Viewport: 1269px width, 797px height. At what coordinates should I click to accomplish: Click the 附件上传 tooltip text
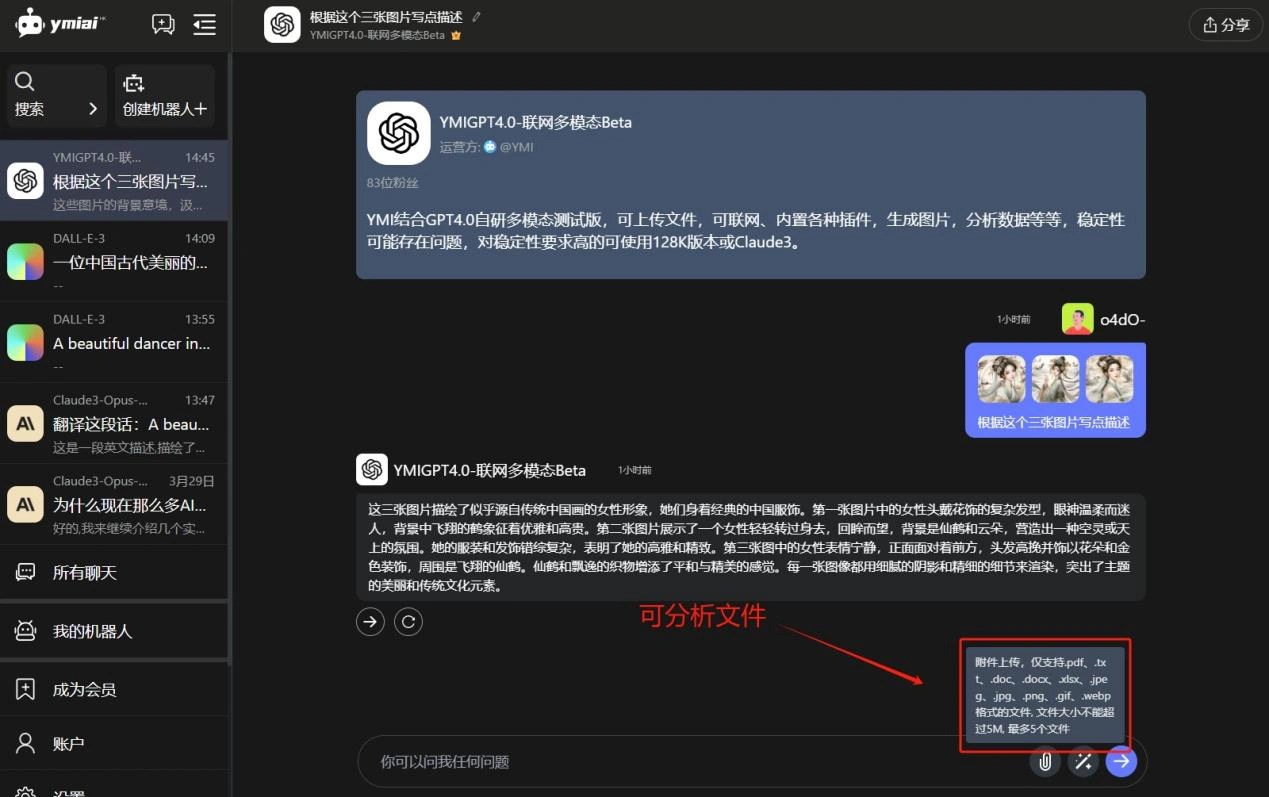pos(1045,695)
